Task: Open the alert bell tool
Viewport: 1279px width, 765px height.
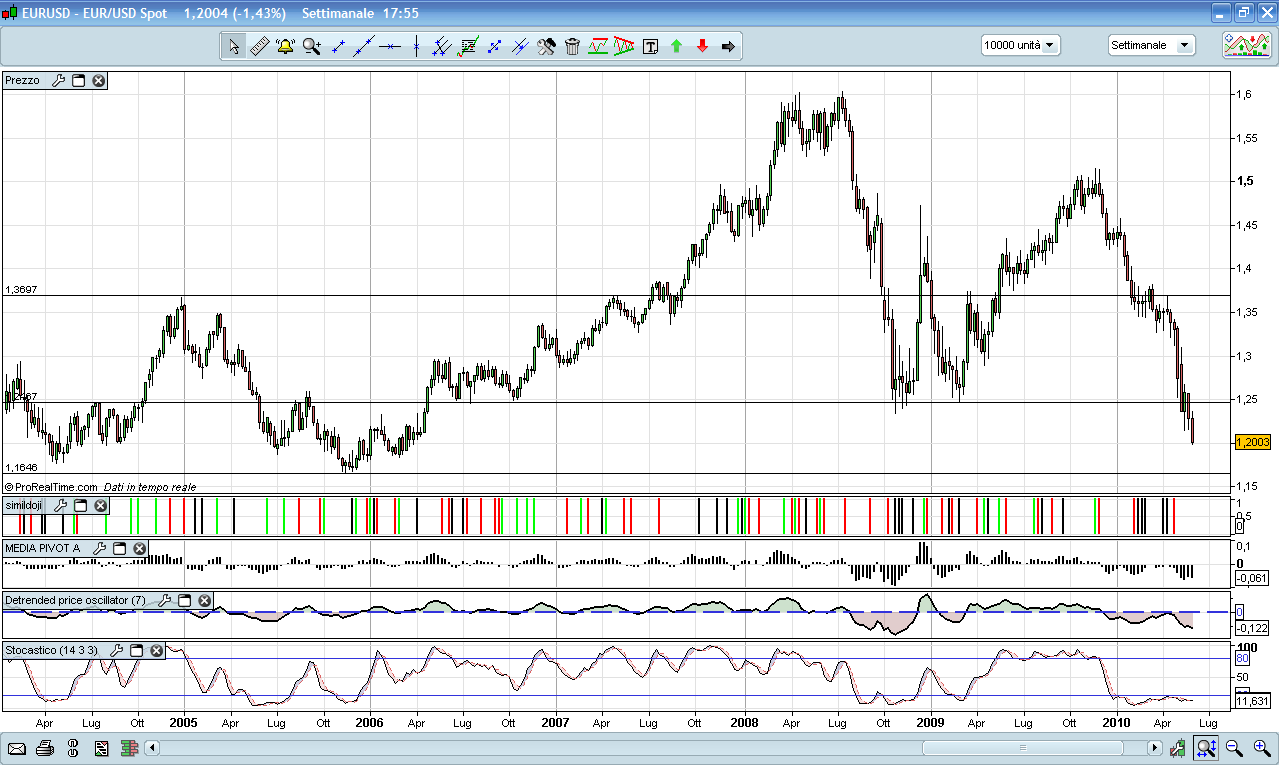Action: point(285,46)
